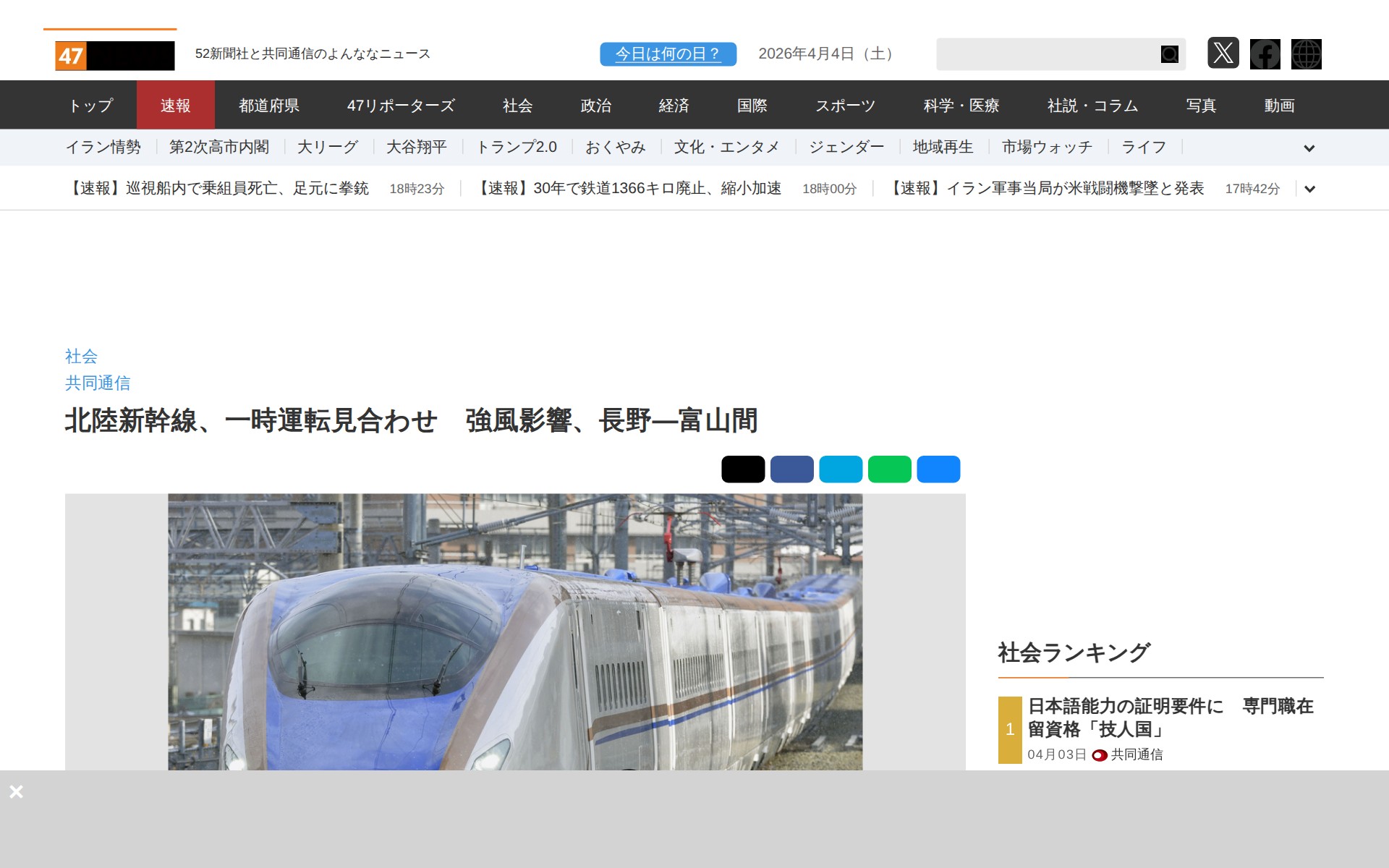Image resolution: width=1389 pixels, height=868 pixels.
Task: Select the 速報 navigation tab
Action: [x=175, y=106]
